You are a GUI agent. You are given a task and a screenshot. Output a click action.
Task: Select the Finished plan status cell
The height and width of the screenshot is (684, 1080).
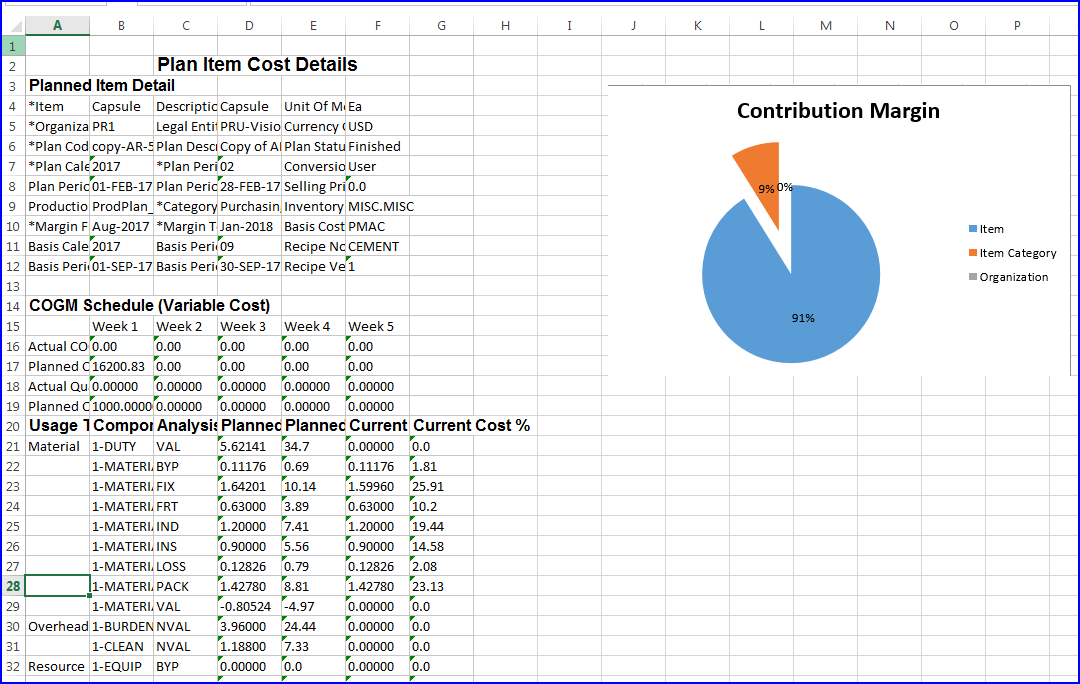(x=377, y=147)
